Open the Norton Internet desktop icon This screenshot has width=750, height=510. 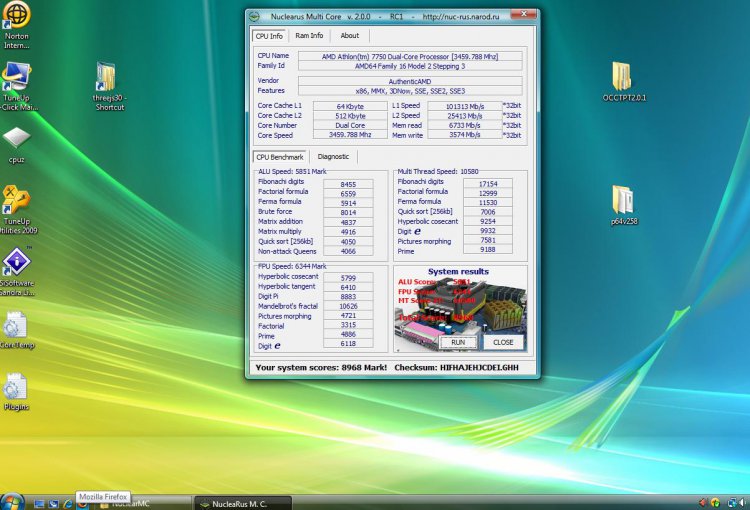[17, 24]
